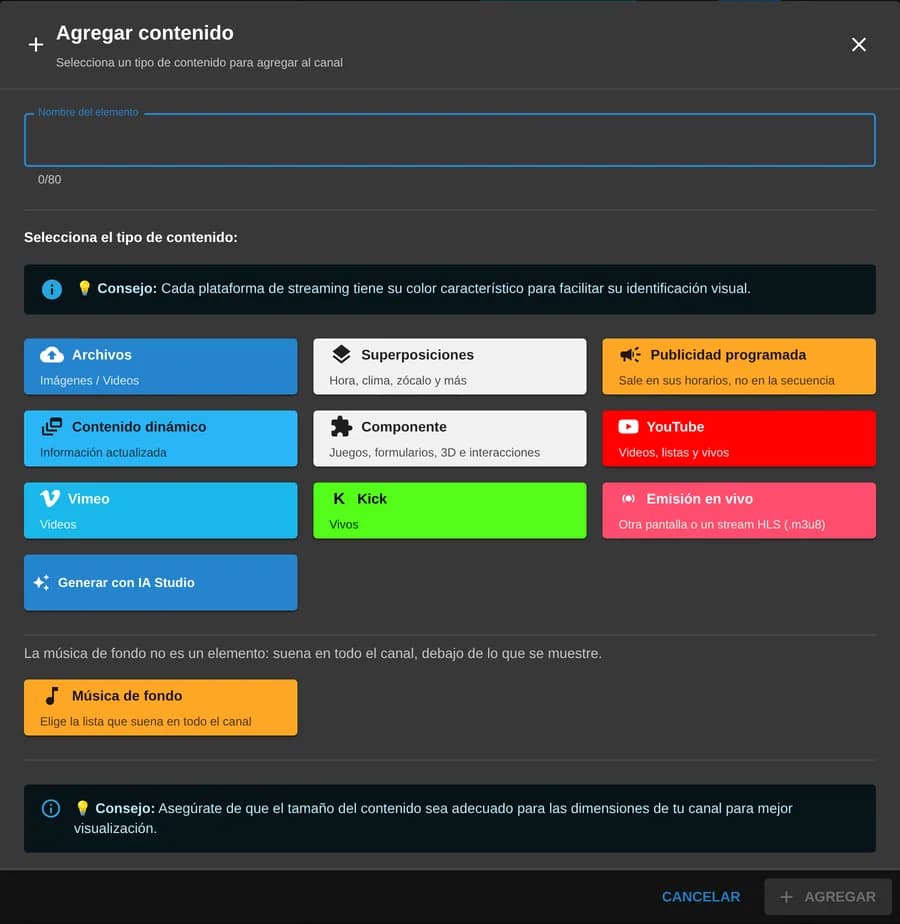Open the Música de fondo label
Screen dimensions: 900x924
pos(127,696)
